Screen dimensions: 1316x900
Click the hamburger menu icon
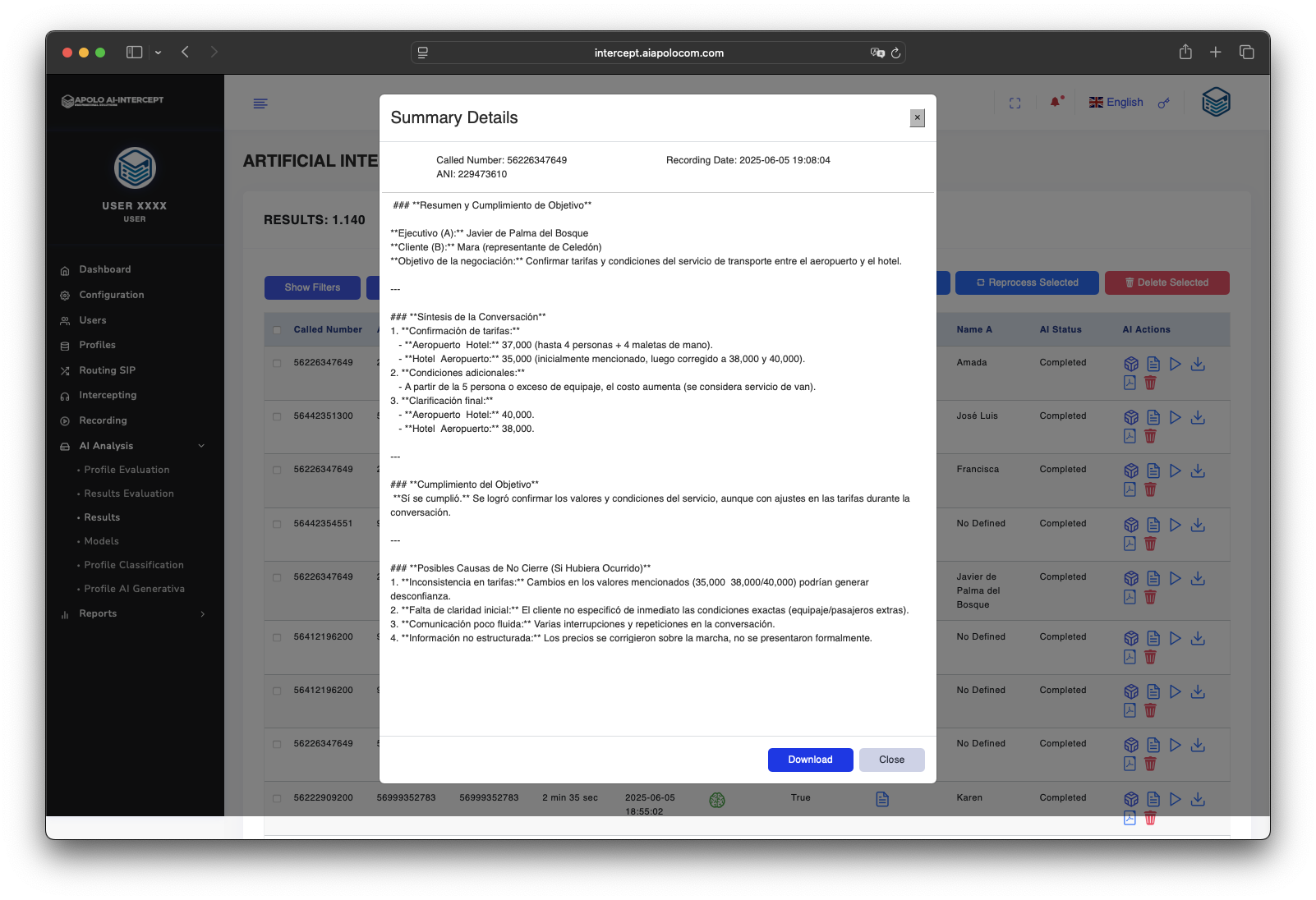point(260,103)
